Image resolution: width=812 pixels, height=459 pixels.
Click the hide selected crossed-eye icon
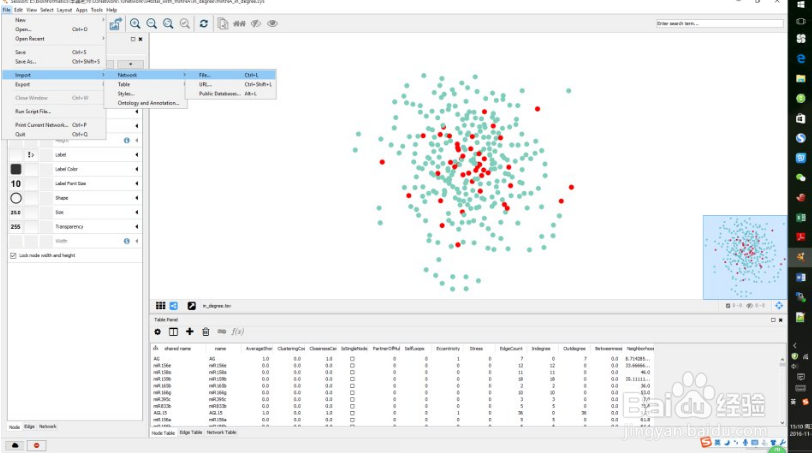click(x=256, y=23)
